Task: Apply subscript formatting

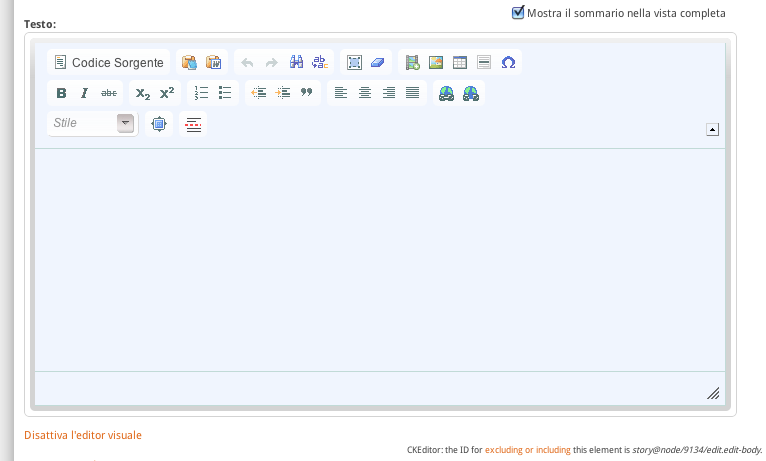Action: coord(143,93)
